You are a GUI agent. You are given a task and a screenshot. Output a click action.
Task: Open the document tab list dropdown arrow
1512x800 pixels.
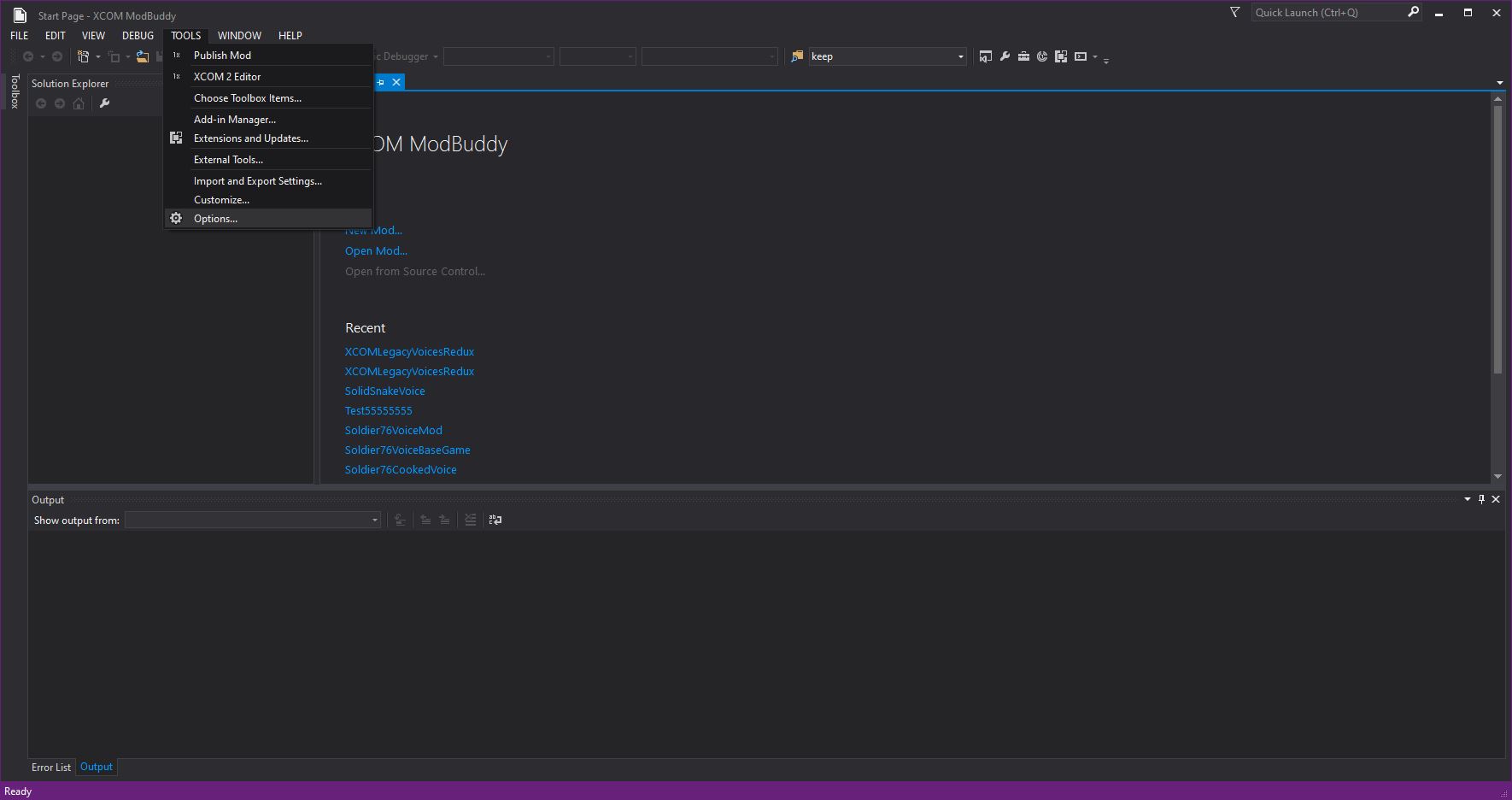click(x=1499, y=83)
